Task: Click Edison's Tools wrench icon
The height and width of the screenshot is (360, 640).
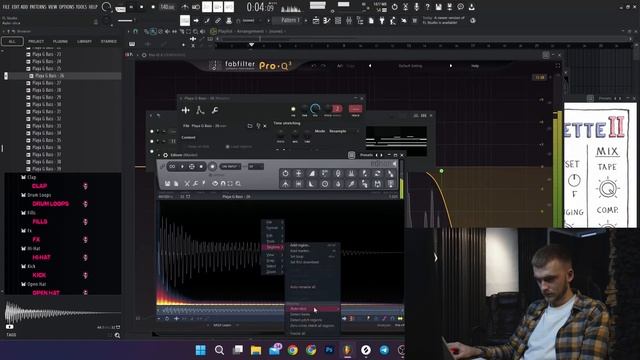Action: pyautogui.click(x=196, y=184)
